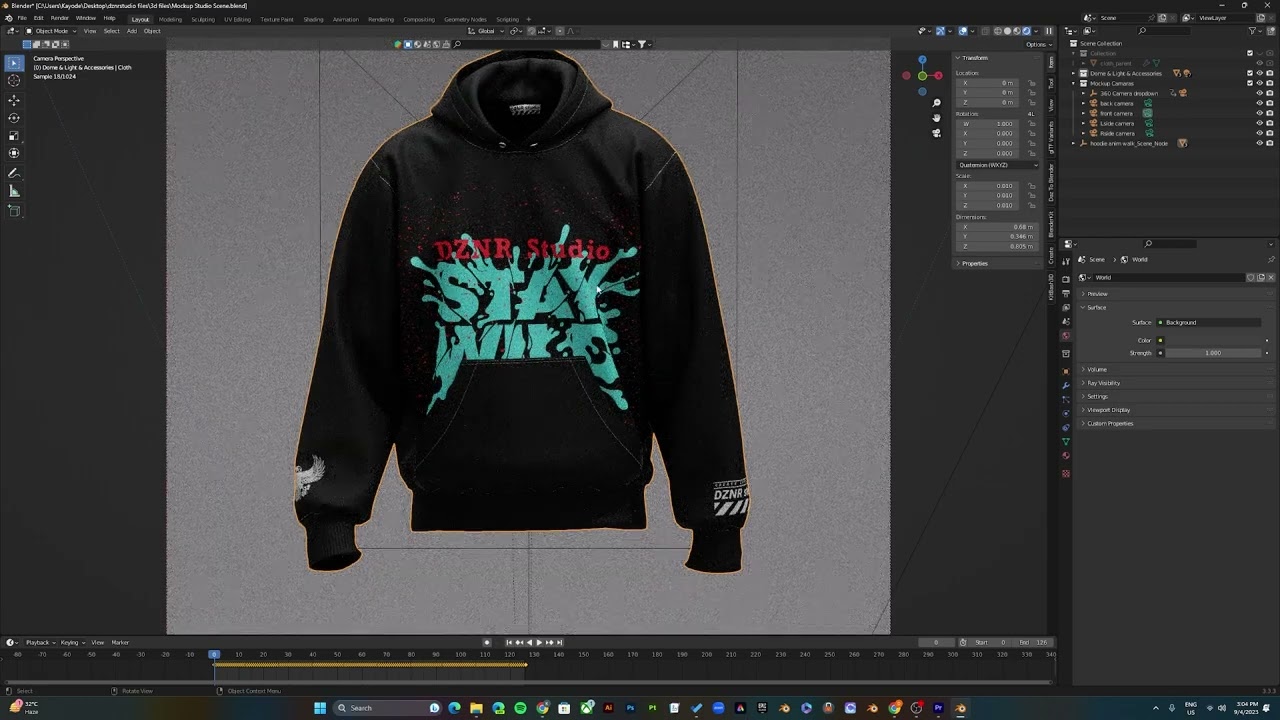Hide front camera in viewport

[x=1259, y=113]
